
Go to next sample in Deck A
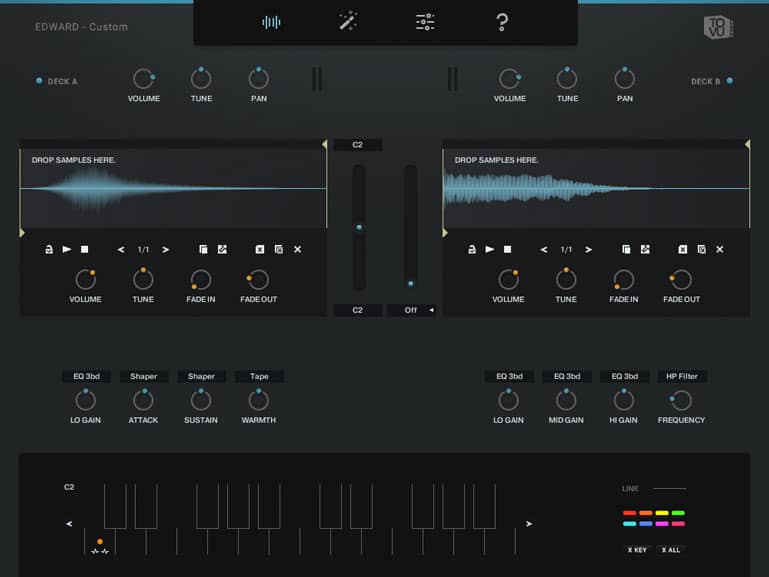(166, 250)
